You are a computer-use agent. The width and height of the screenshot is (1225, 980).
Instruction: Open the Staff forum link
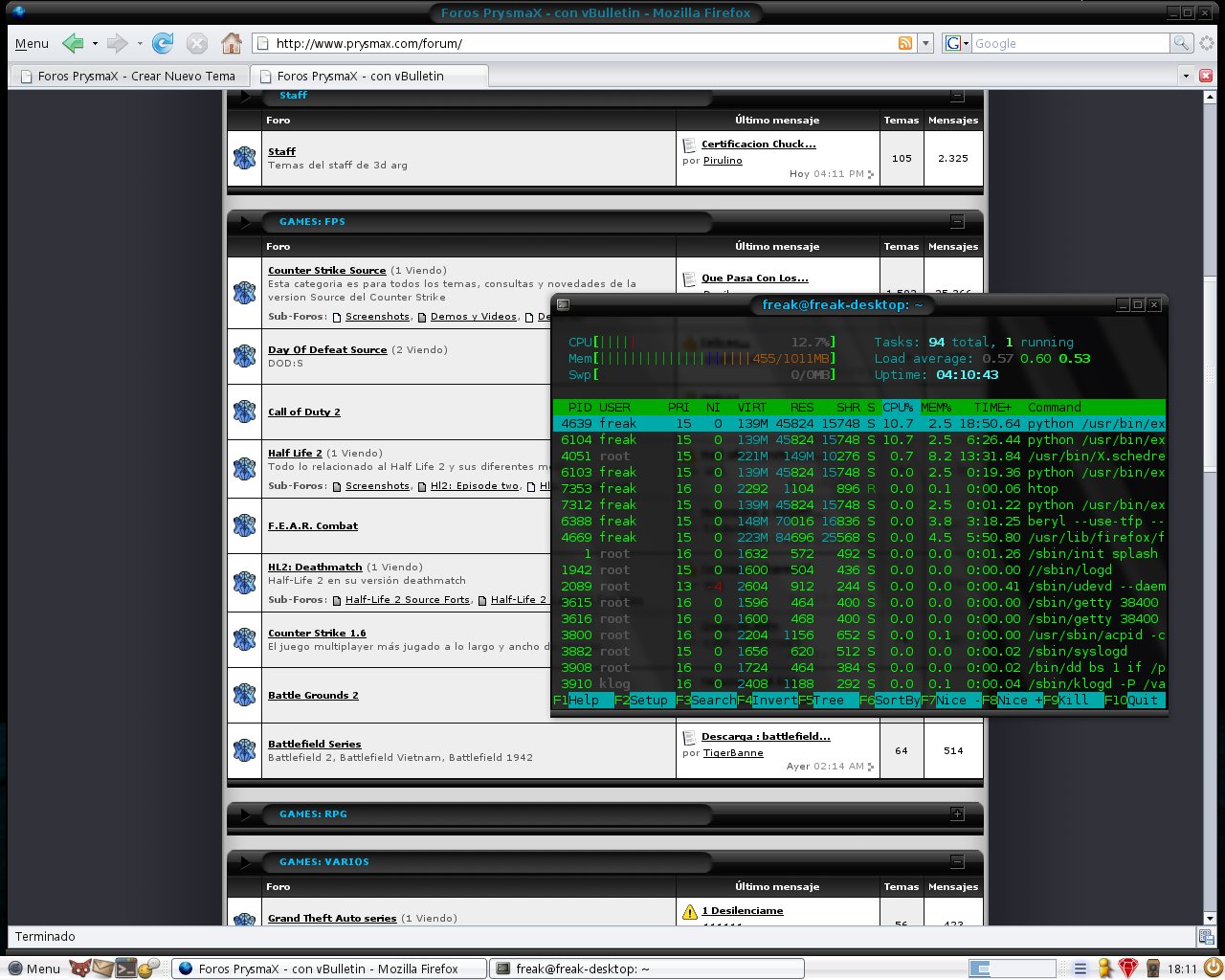pos(281,151)
